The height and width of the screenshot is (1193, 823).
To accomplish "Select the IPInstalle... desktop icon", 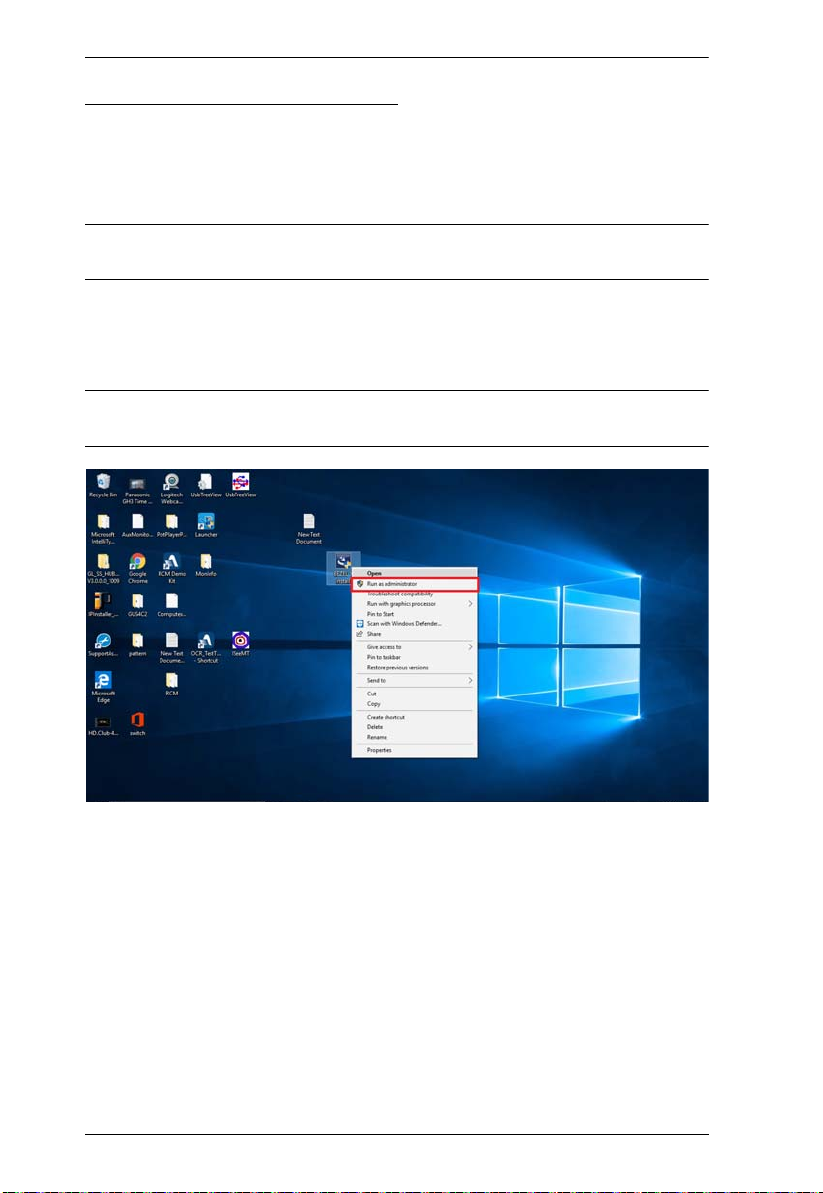I will (x=103, y=606).
